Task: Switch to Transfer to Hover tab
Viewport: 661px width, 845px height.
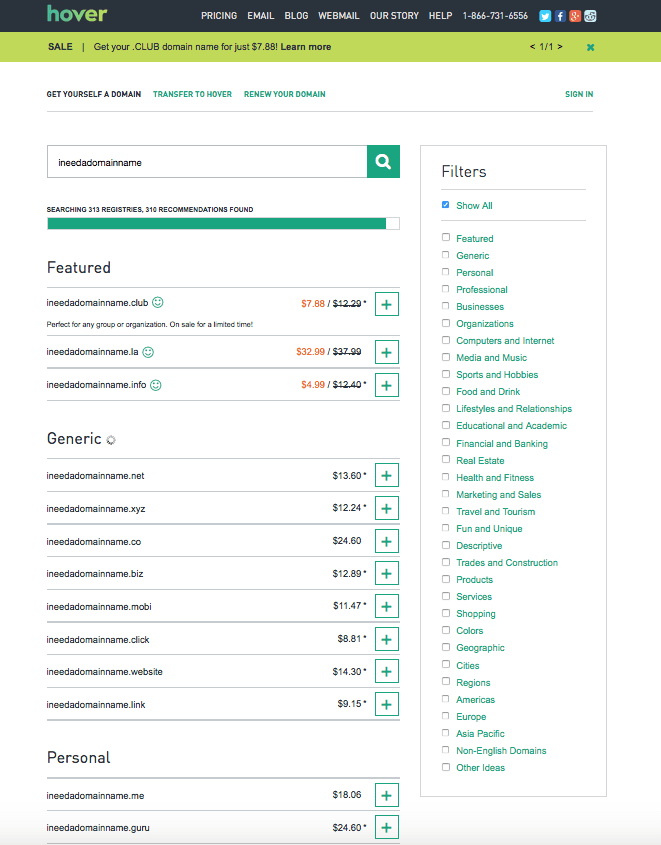Action: [192, 94]
